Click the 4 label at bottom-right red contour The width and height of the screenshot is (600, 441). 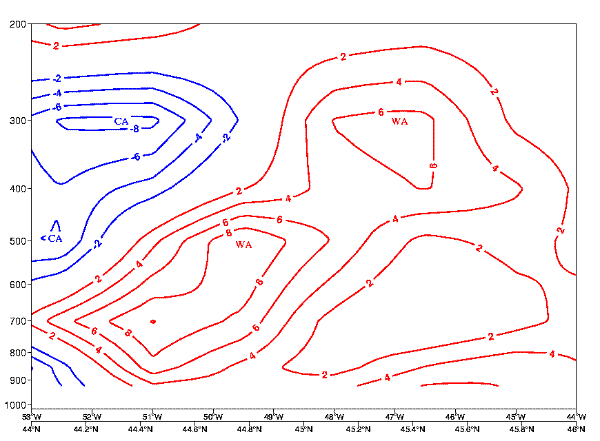[552, 354]
